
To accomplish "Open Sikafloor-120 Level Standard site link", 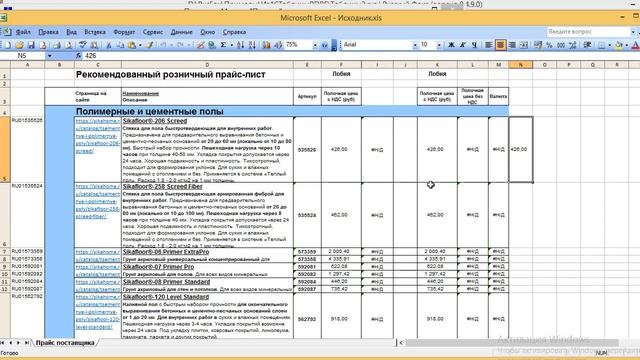I will 98,312.
